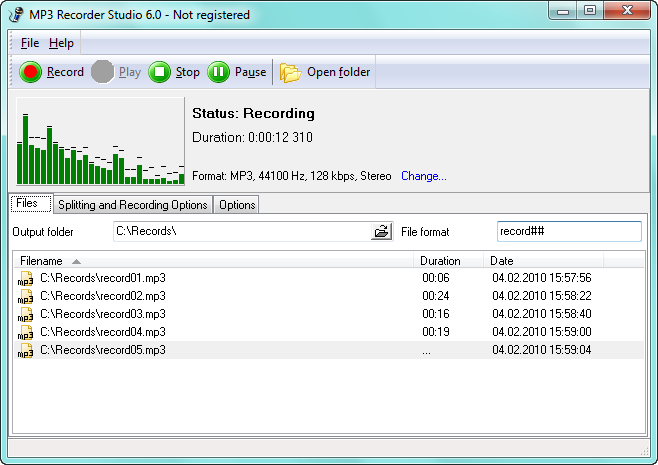658x465 pixels.
Task: Click the mp3 icon of record04.mp3
Action: (x=26, y=333)
